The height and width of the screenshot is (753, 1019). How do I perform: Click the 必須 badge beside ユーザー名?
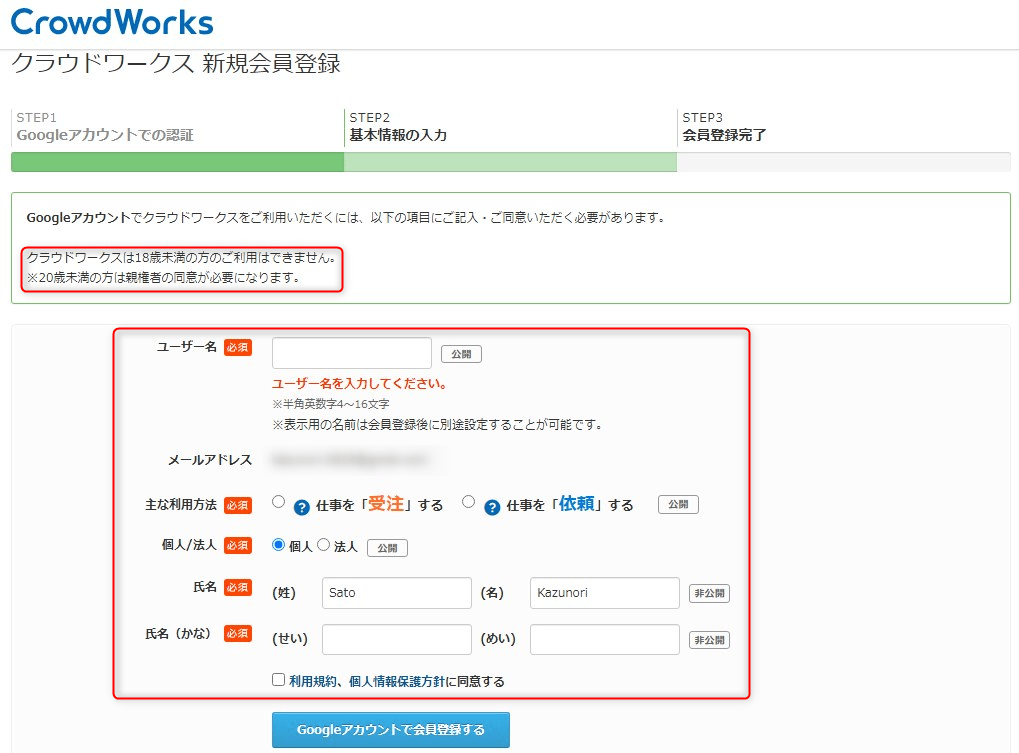click(x=238, y=348)
